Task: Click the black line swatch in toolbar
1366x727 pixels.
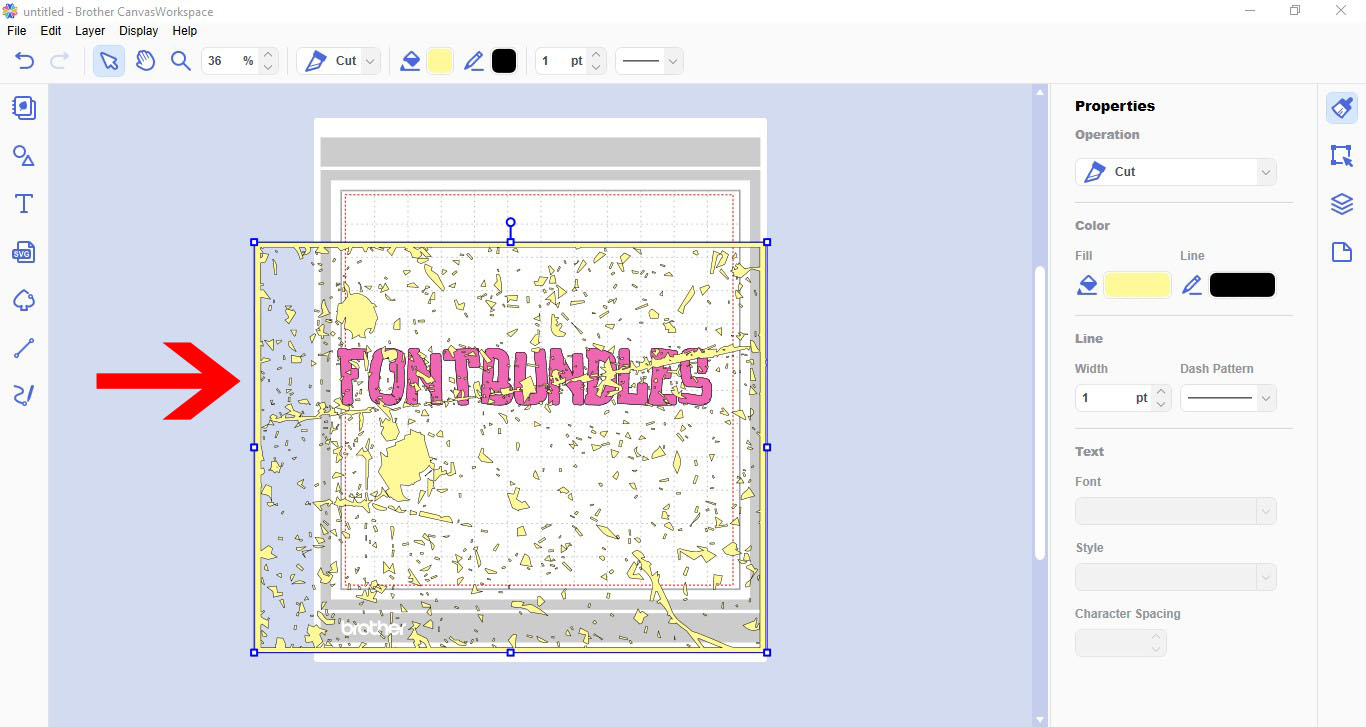Action: pyautogui.click(x=504, y=61)
